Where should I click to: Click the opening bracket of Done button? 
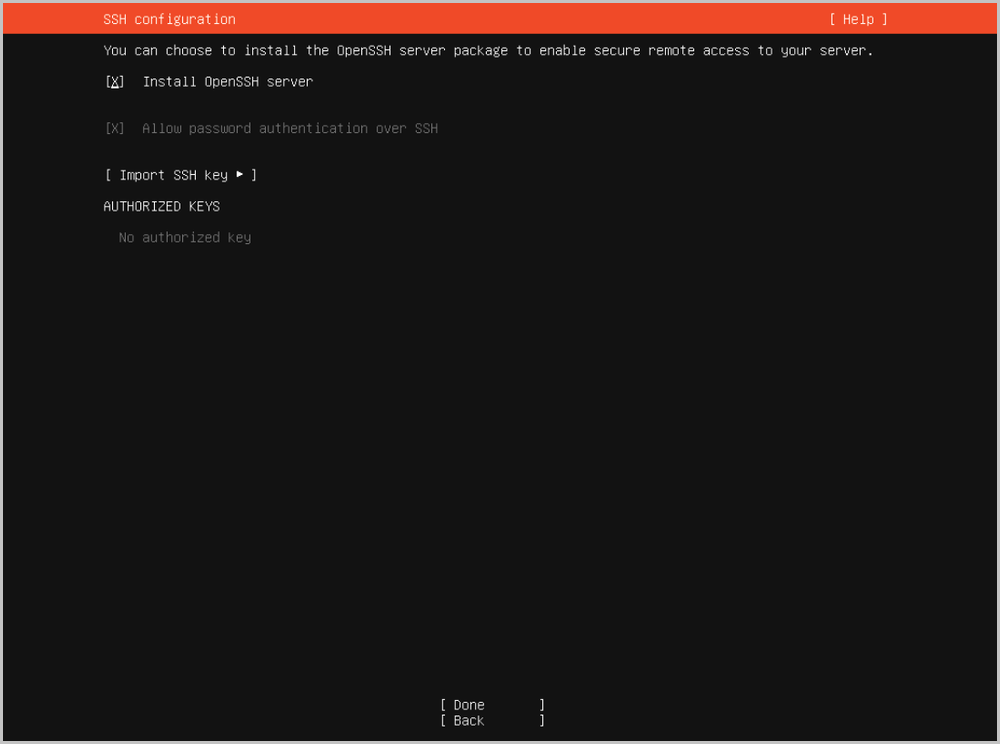443,705
